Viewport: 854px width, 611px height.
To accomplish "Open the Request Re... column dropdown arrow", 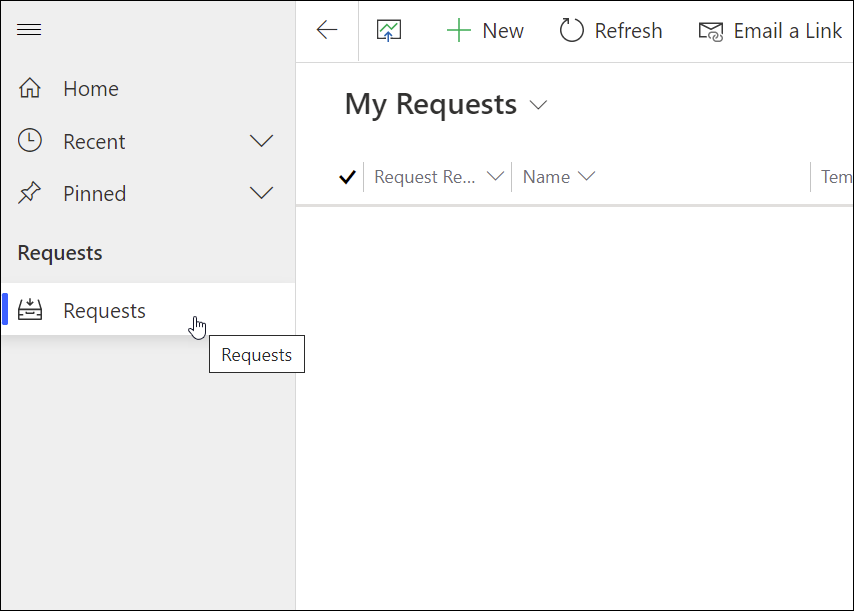I will pos(494,177).
